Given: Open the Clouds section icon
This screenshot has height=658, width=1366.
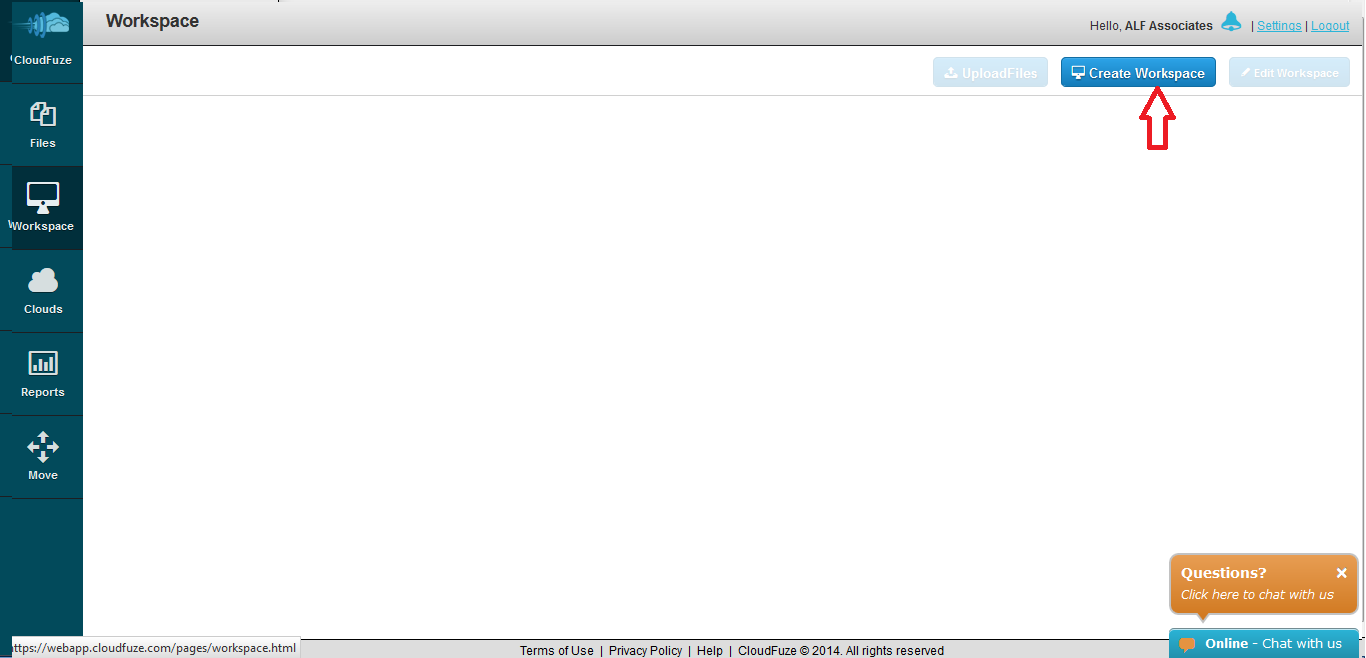Looking at the screenshot, I should pos(43,281).
